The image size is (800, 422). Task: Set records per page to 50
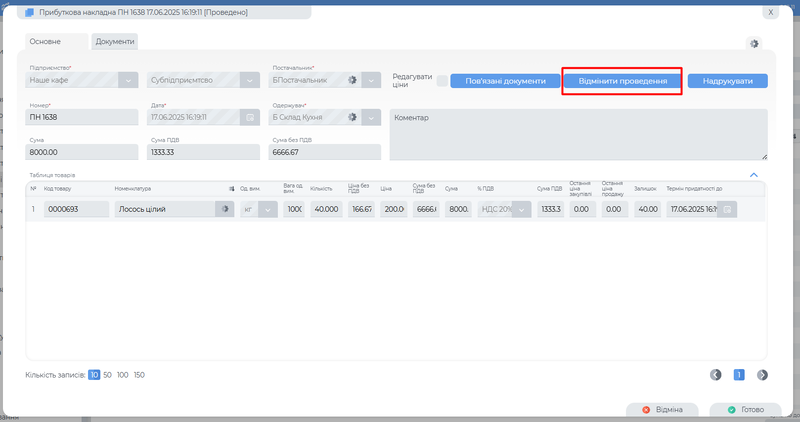tap(107, 375)
